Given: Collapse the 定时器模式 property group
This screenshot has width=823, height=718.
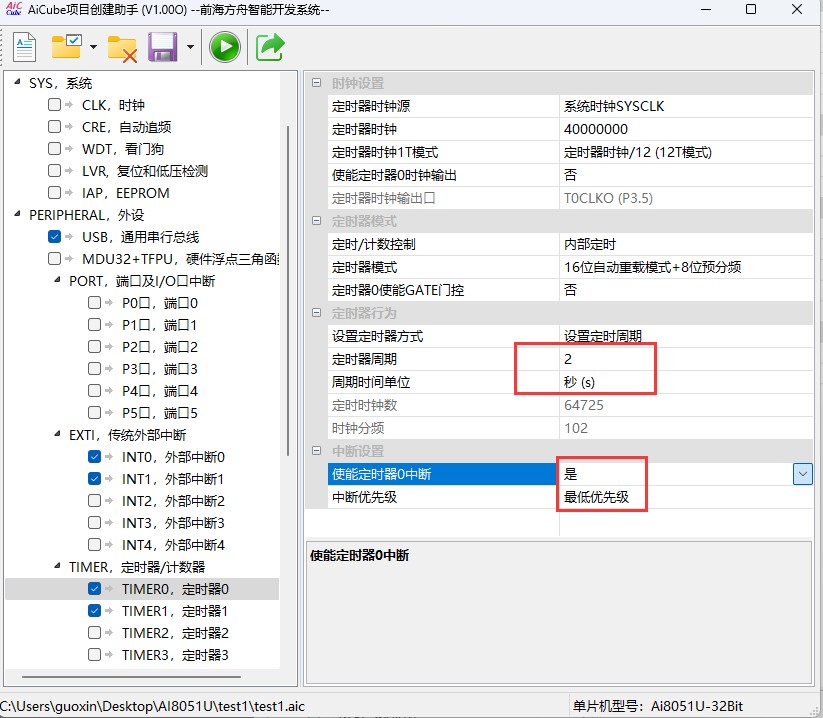Looking at the screenshot, I should click(x=316, y=220).
